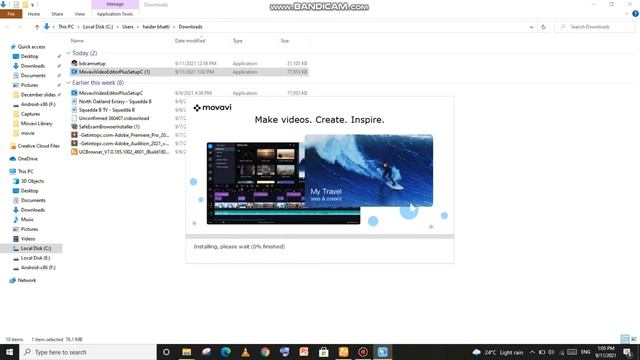Open the Windows Start menu
Image resolution: width=640 pixels, height=360 pixels.
tap(9, 352)
